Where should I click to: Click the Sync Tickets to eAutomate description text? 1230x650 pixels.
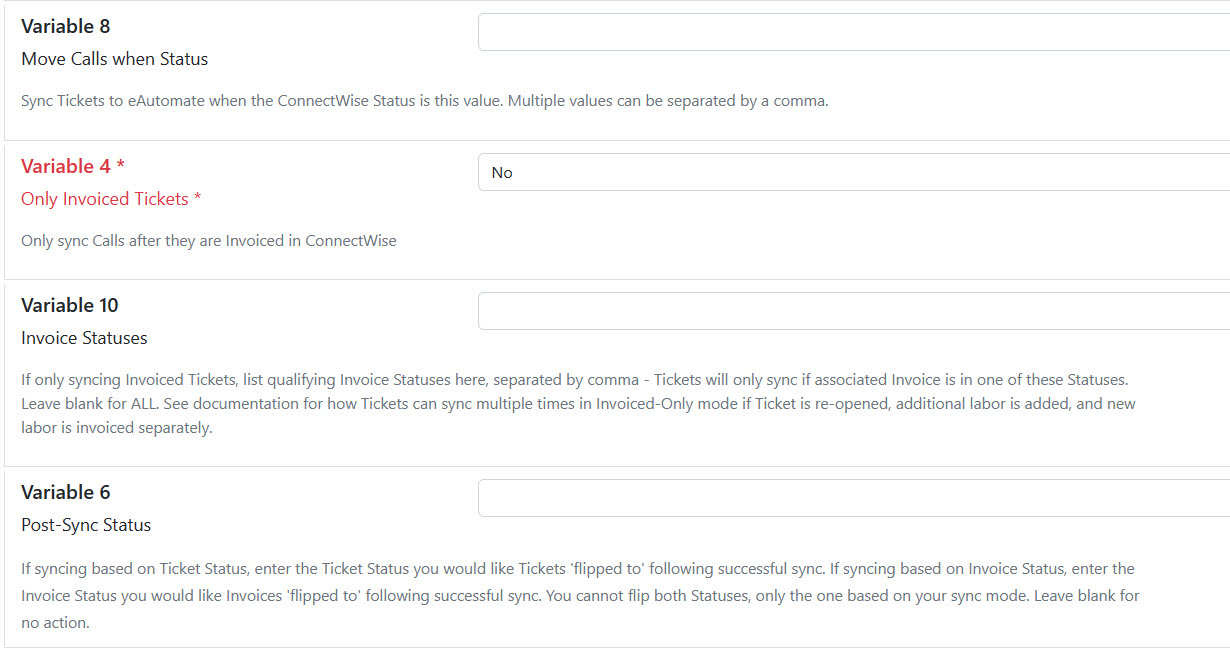pos(425,101)
